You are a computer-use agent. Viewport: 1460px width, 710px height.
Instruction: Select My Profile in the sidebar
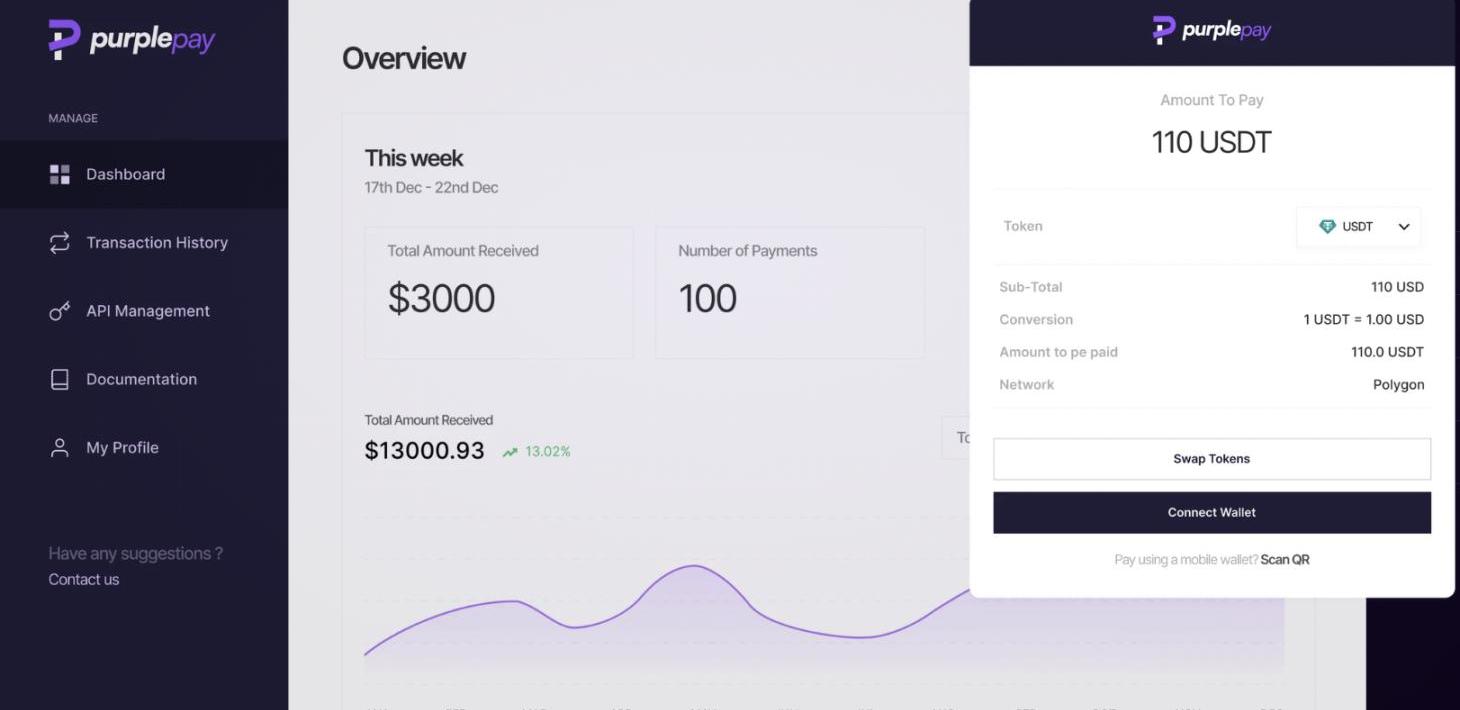coord(122,448)
